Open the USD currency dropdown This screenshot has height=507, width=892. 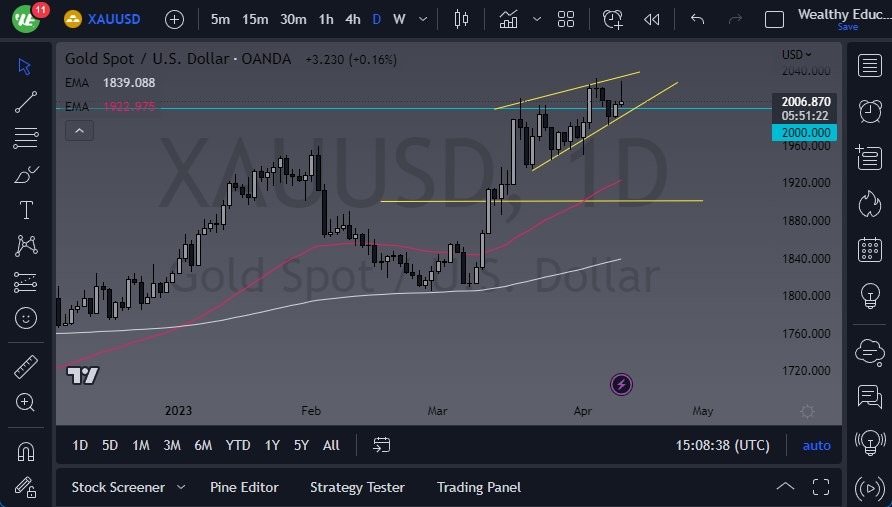pyautogui.click(x=796, y=55)
